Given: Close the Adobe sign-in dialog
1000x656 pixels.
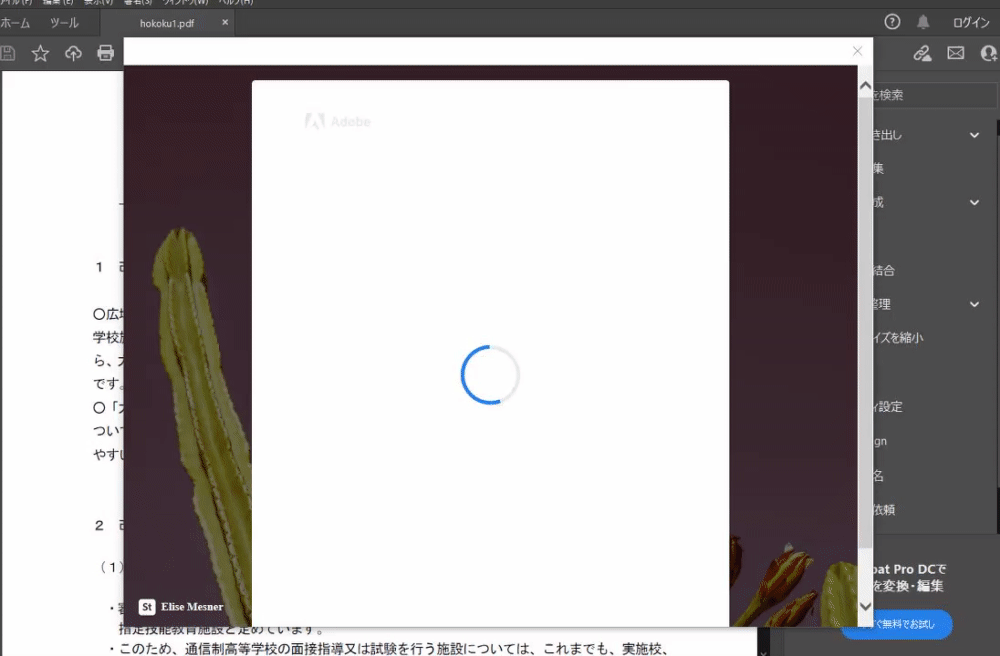Looking at the screenshot, I should click(857, 51).
